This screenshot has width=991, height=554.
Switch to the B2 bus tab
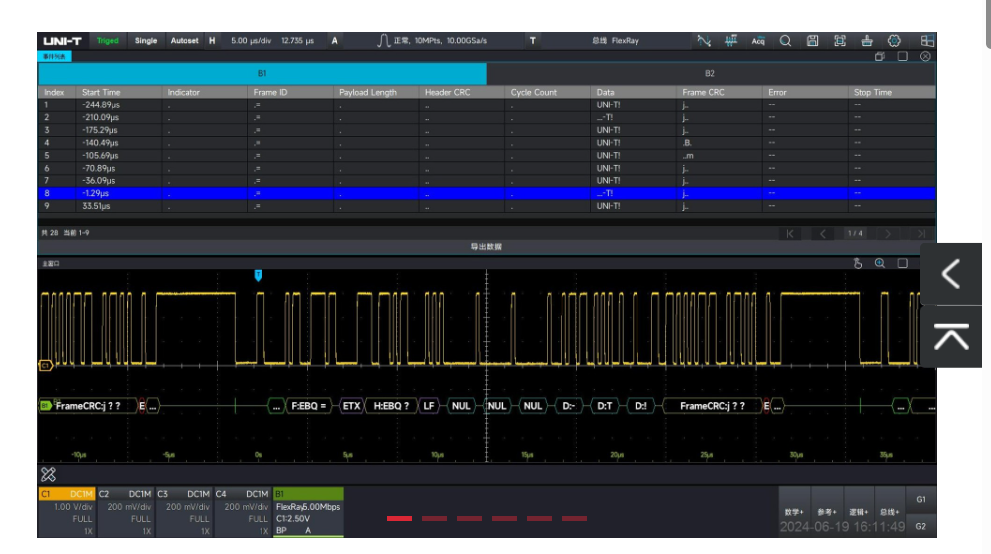pyautogui.click(x=710, y=73)
